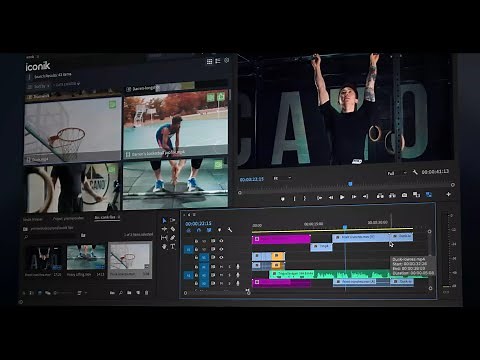Delete selected item with bin trash icon

(146, 293)
